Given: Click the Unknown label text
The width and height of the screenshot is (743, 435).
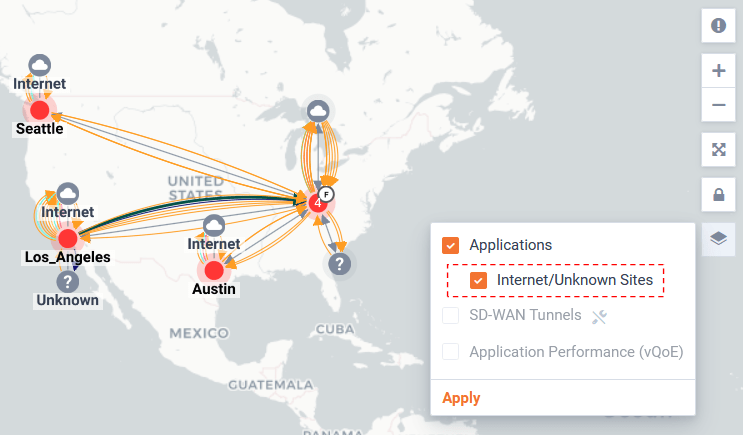Looking at the screenshot, I should [x=67, y=300].
